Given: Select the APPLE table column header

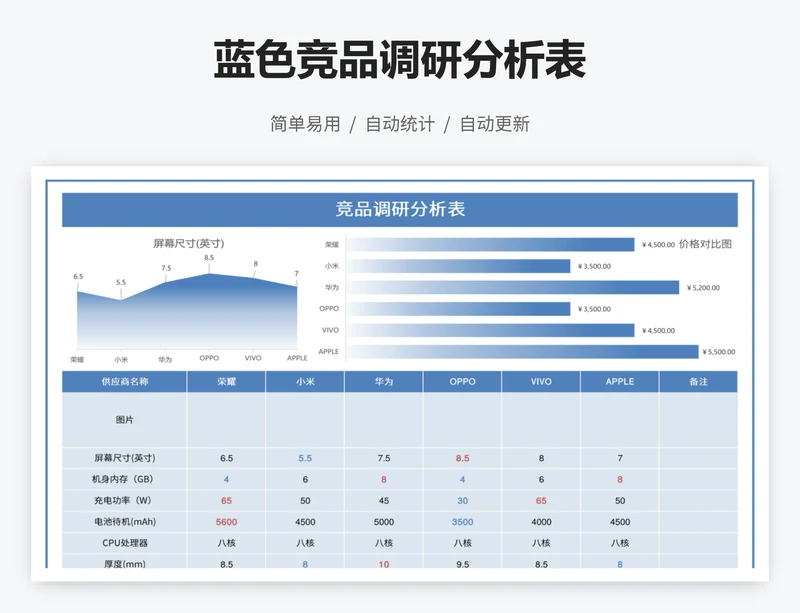Looking at the screenshot, I should point(620,382).
